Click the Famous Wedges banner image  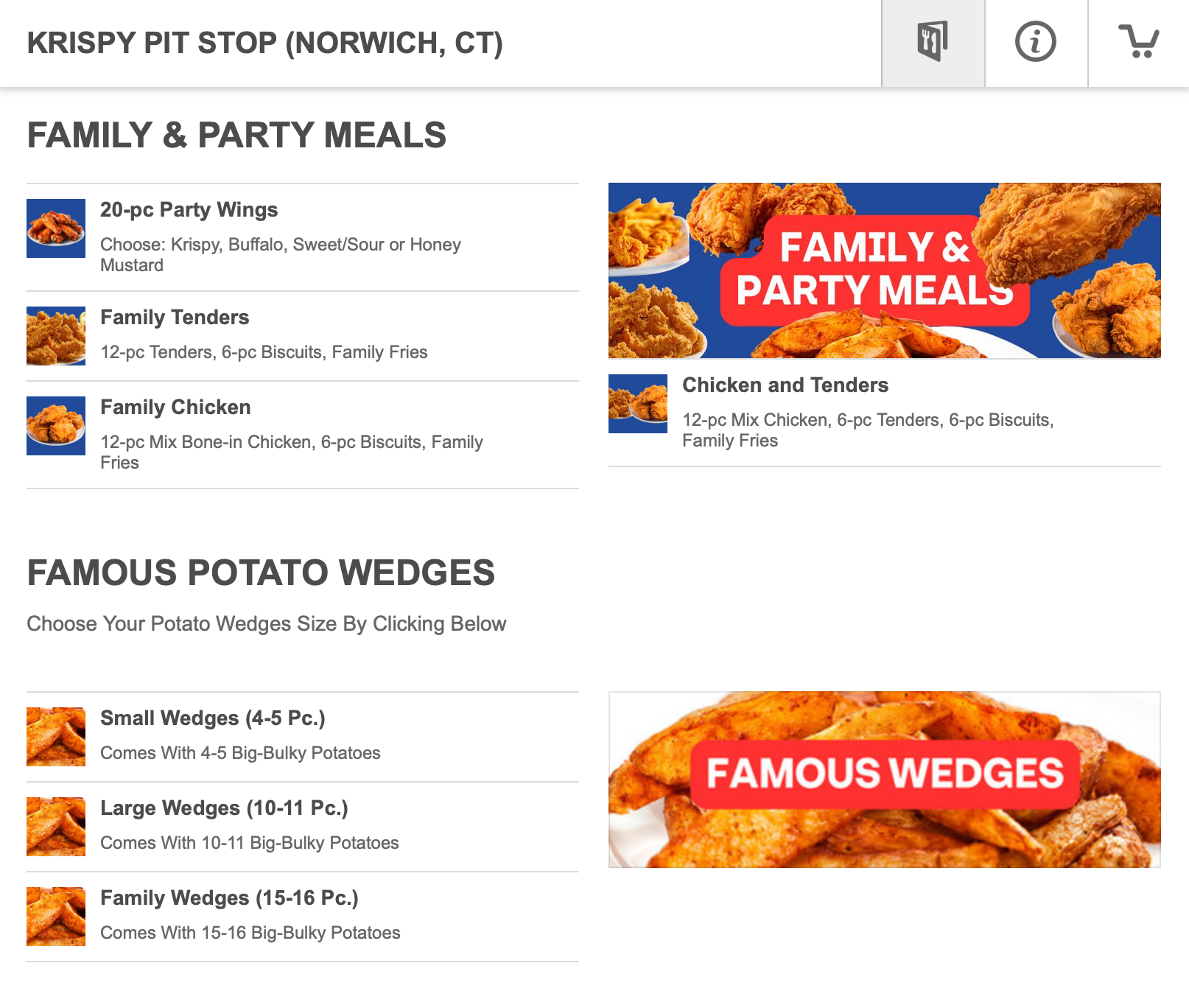click(x=884, y=779)
